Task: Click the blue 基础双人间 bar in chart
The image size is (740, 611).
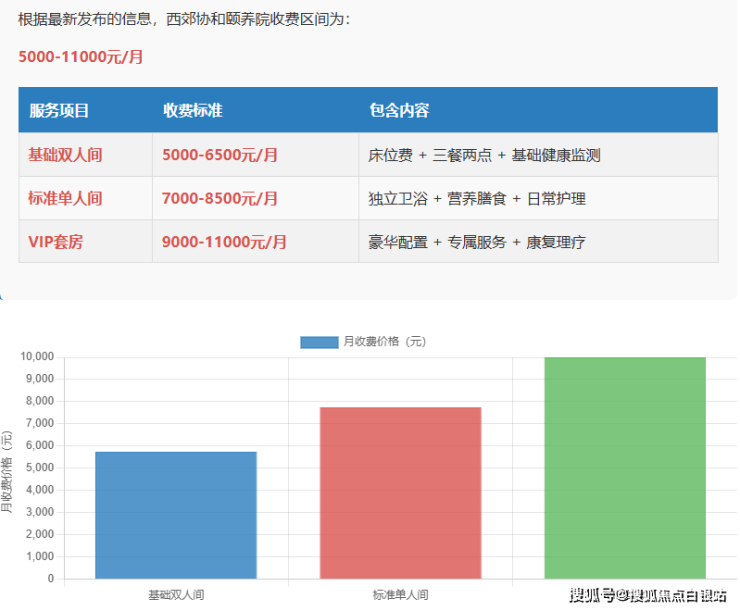Action: [176, 515]
